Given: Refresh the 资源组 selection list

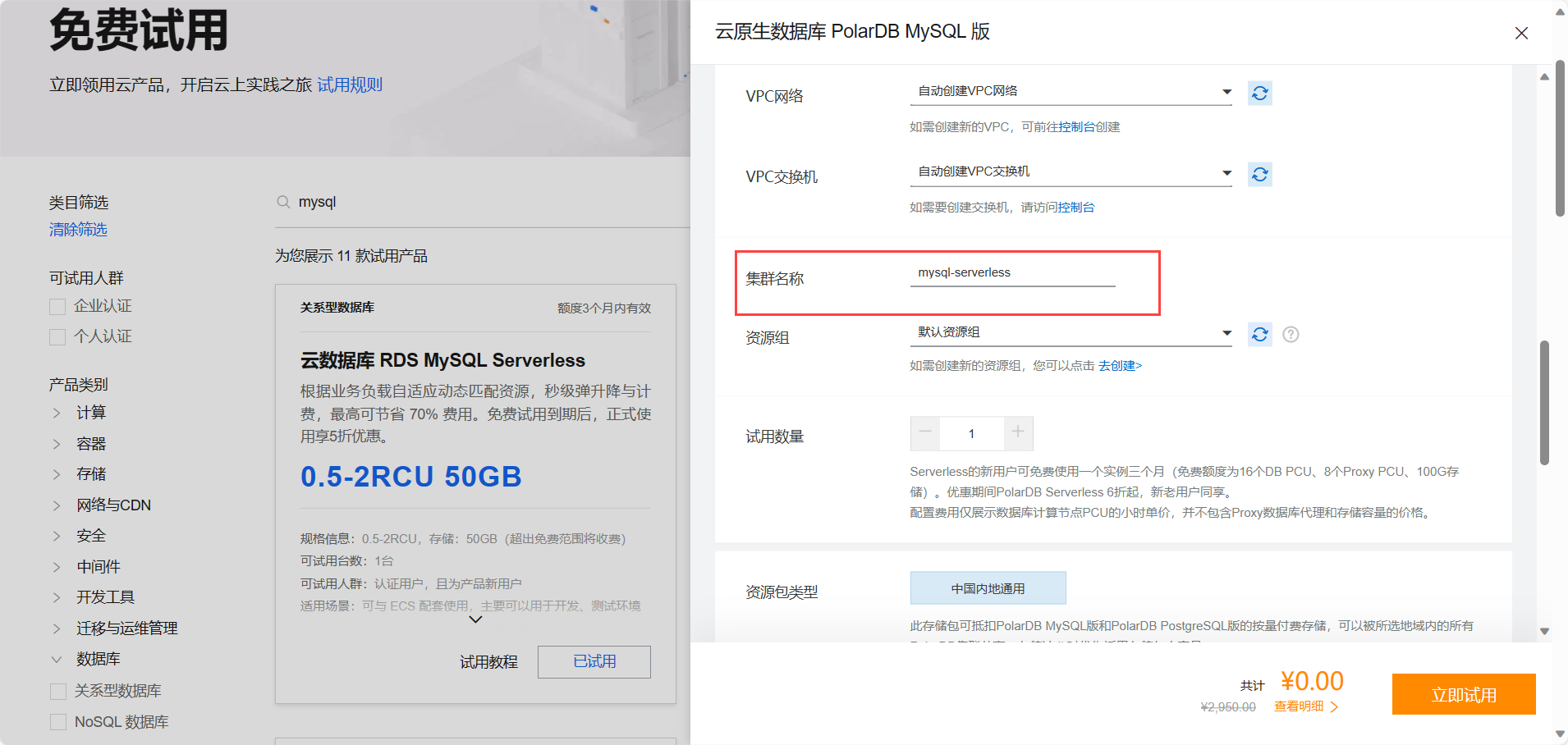Looking at the screenshot, I should click(x=1260, y=334).
